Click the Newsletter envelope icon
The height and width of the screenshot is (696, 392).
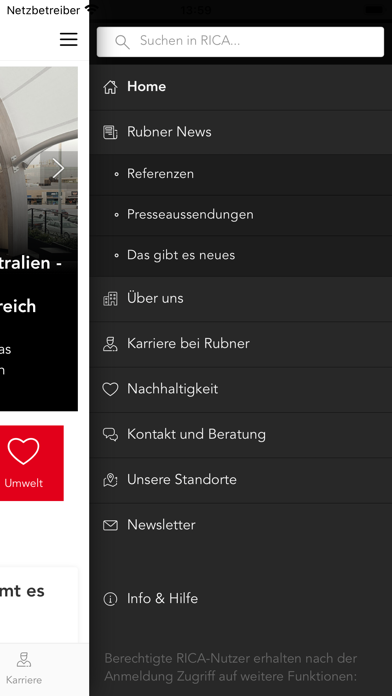pyautogui.click(x=110, y=526)
